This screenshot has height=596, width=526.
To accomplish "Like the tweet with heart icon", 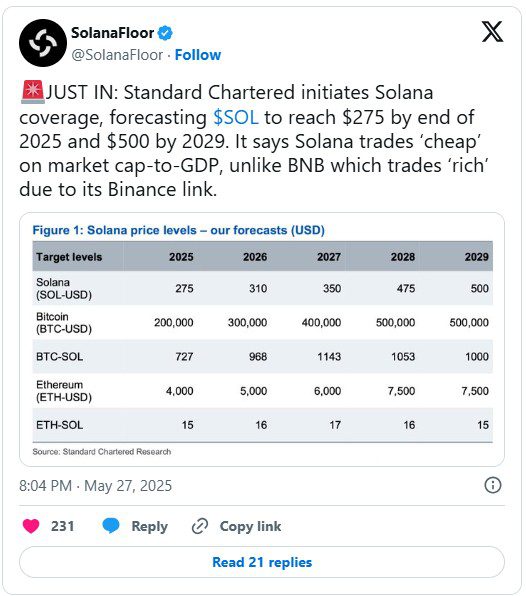I will coord(31,526).
